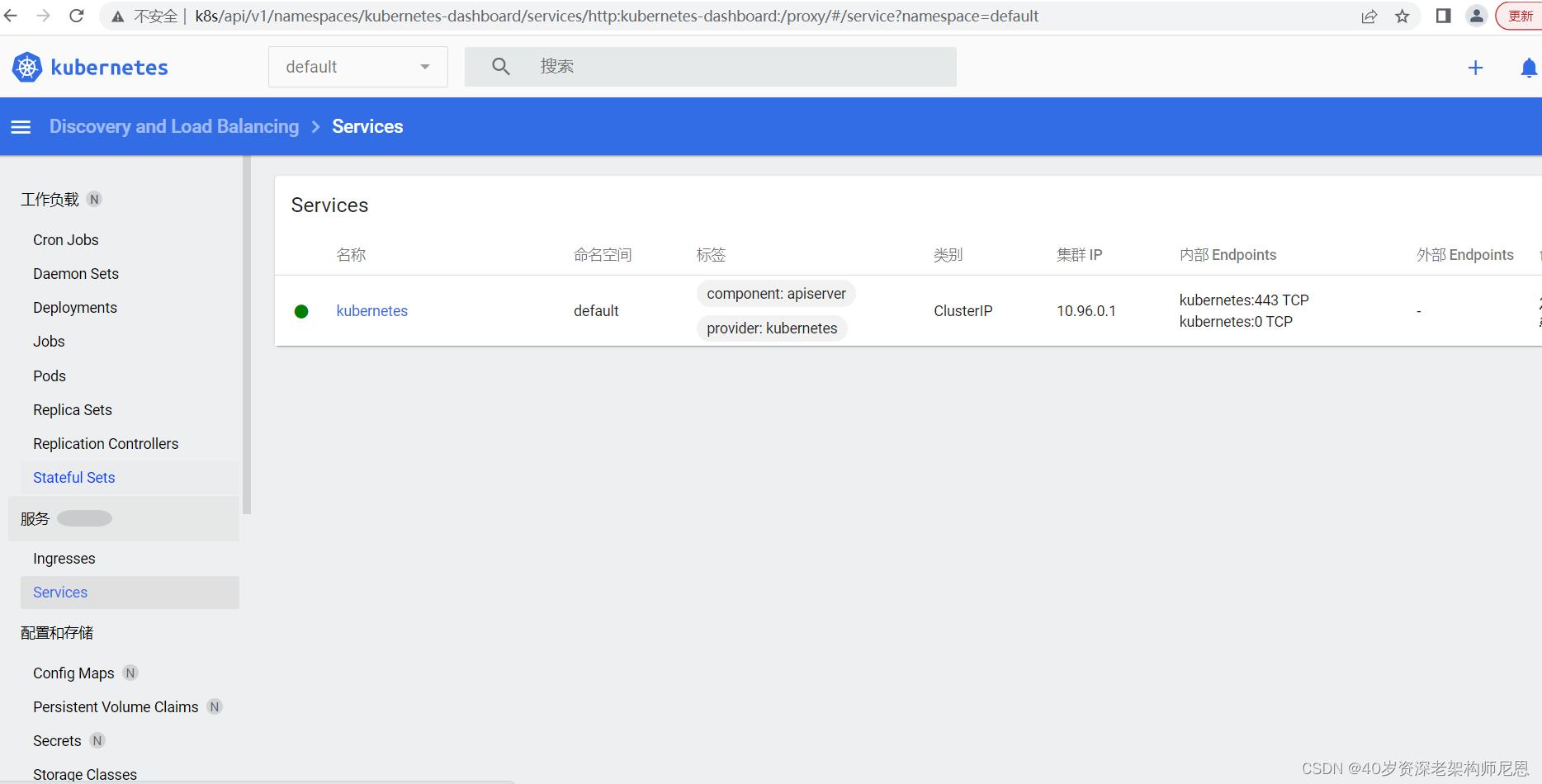Open the navigation hamburger menu
Image resolution: width=1542 pixels, height=784 pixels.
coord(21,126)
